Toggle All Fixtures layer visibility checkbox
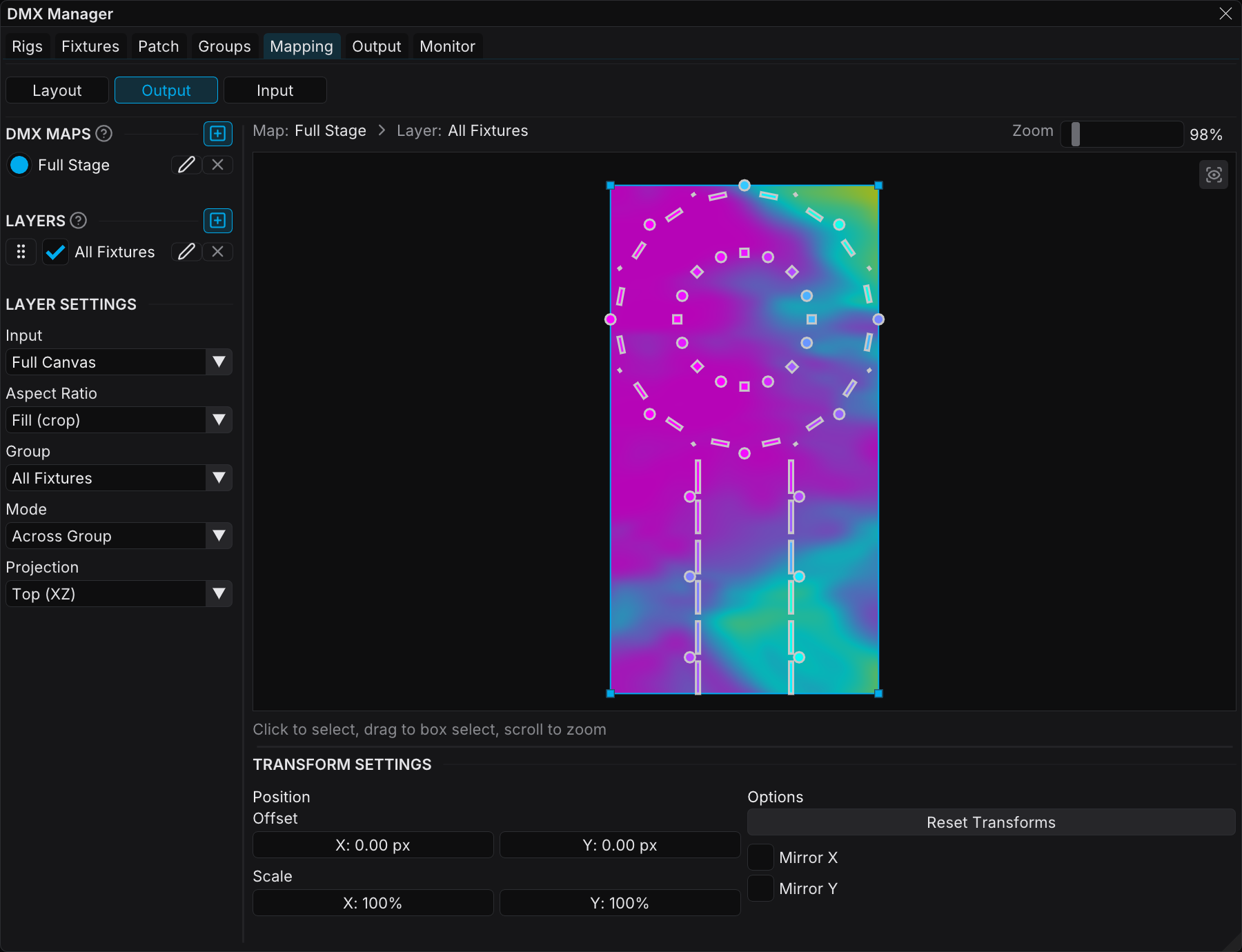 coord(55,252)
